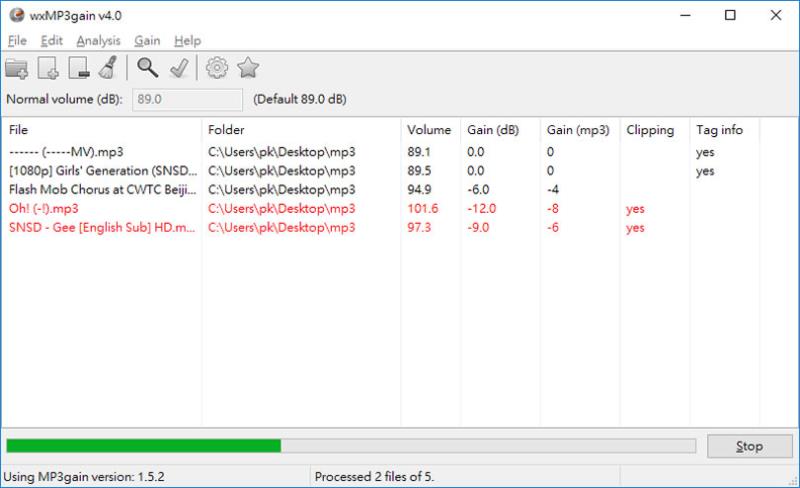Maximize the wxMP3gain window
Viewport: 800px width, 488px height.
[730, 15]
